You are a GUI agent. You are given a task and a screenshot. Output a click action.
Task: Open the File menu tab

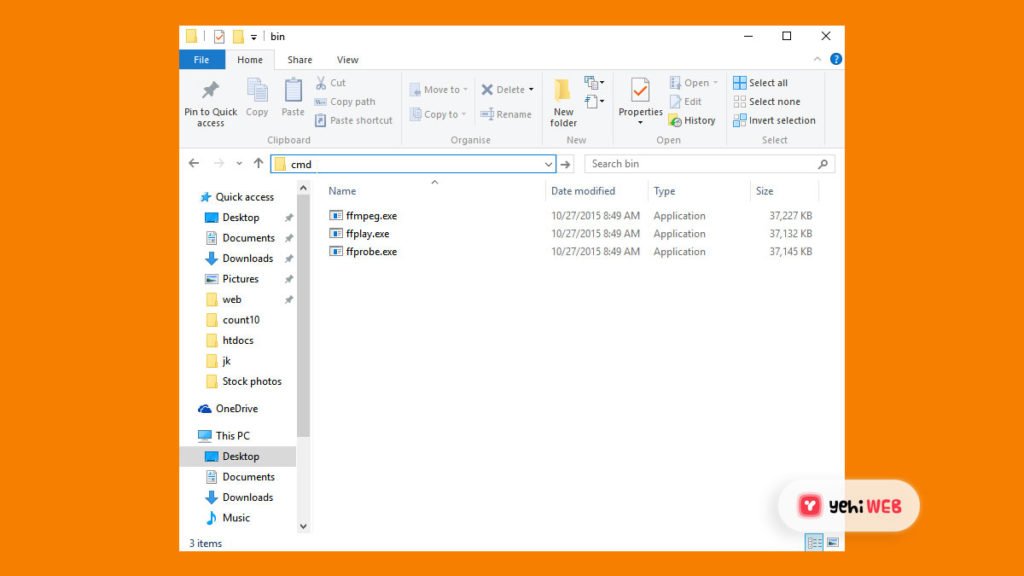click(201, 60)
